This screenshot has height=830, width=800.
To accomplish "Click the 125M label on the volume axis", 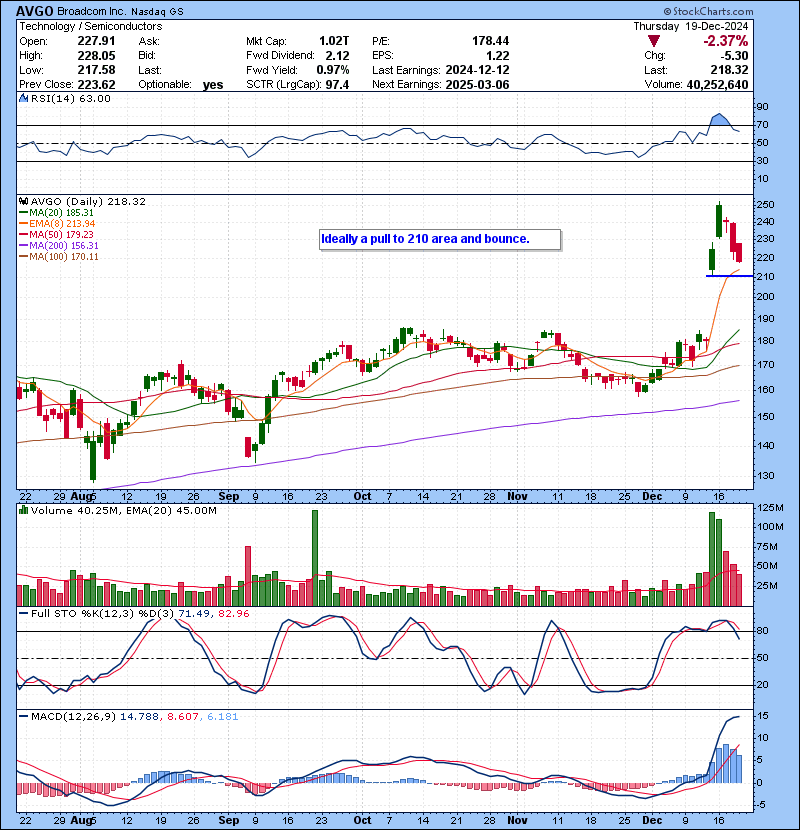I will click(770, 508).
